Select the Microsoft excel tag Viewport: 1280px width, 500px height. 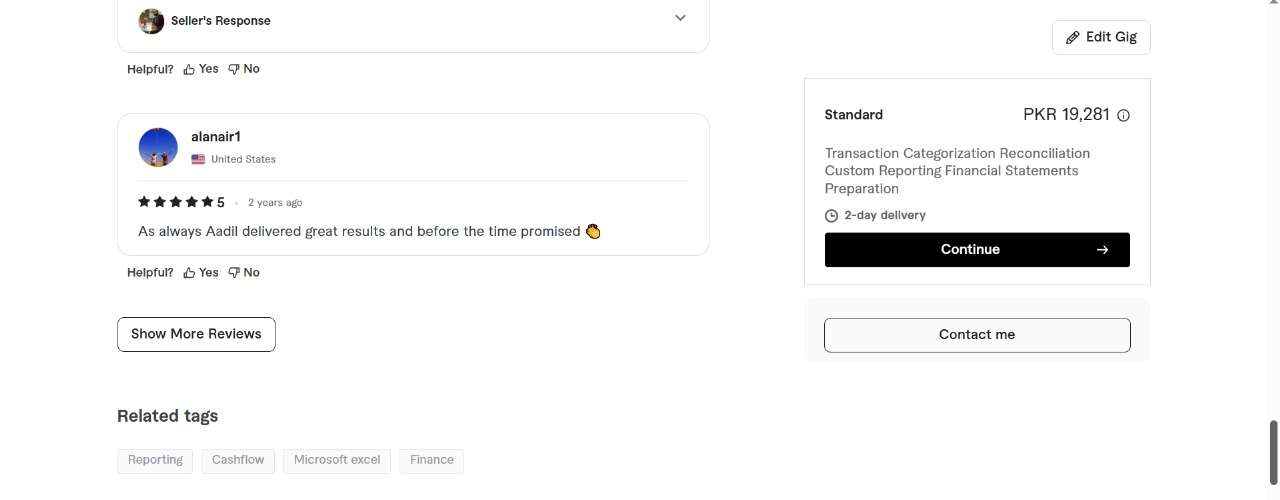(337, 460)
